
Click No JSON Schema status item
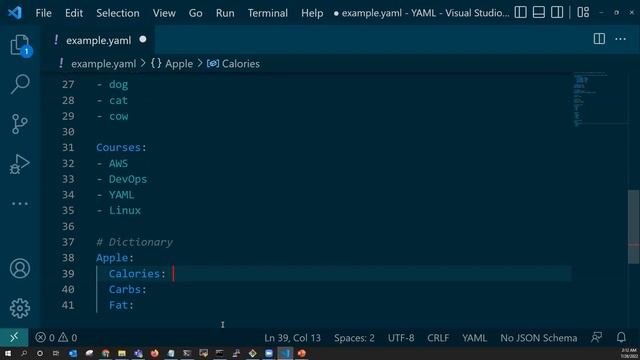point(538,338)
